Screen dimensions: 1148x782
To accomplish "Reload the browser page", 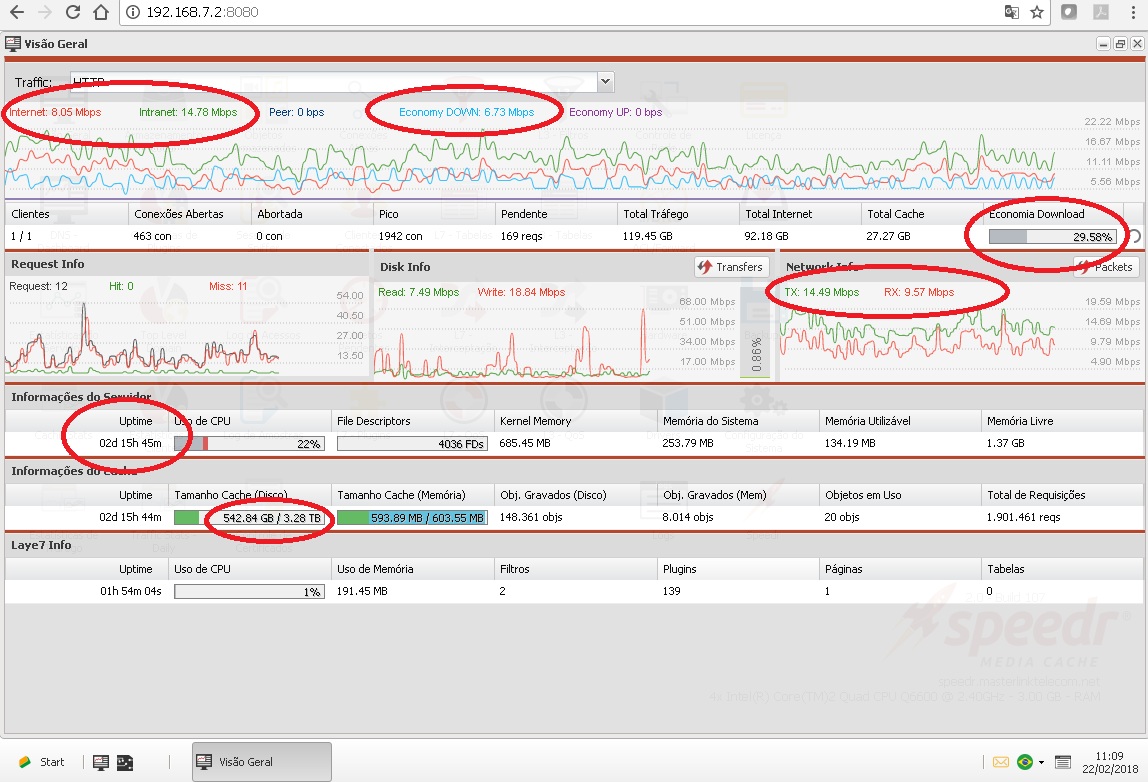I will point(72,12).
